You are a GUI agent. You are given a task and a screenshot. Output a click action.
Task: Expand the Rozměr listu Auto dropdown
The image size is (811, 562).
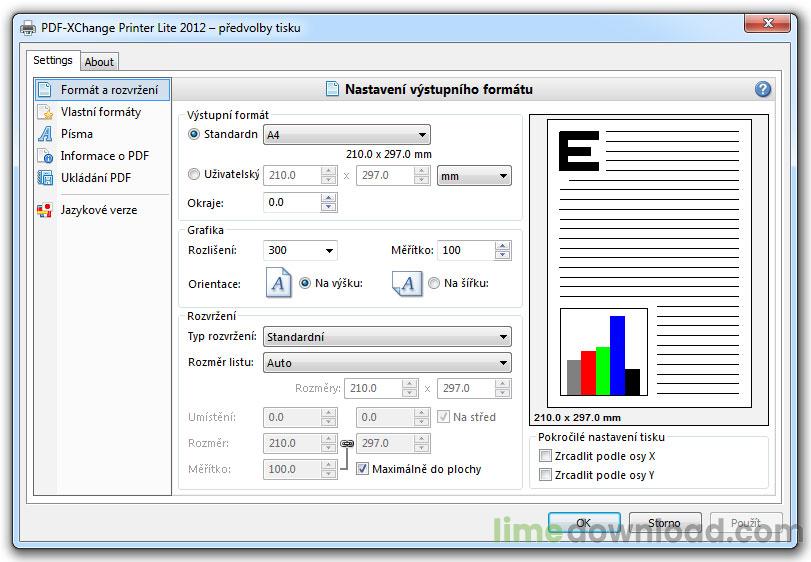pos(387,363)
